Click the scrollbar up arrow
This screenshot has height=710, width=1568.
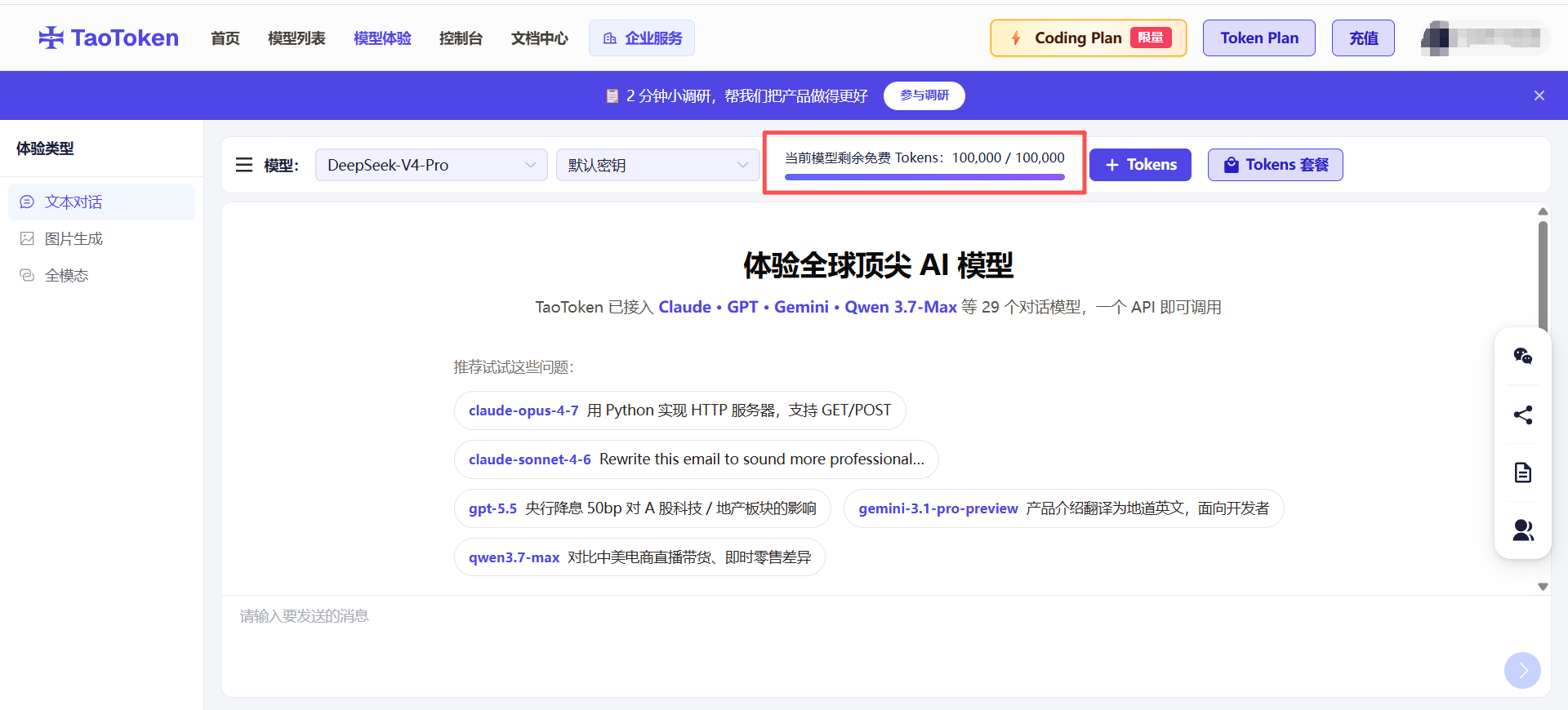tap(1543, 211)
